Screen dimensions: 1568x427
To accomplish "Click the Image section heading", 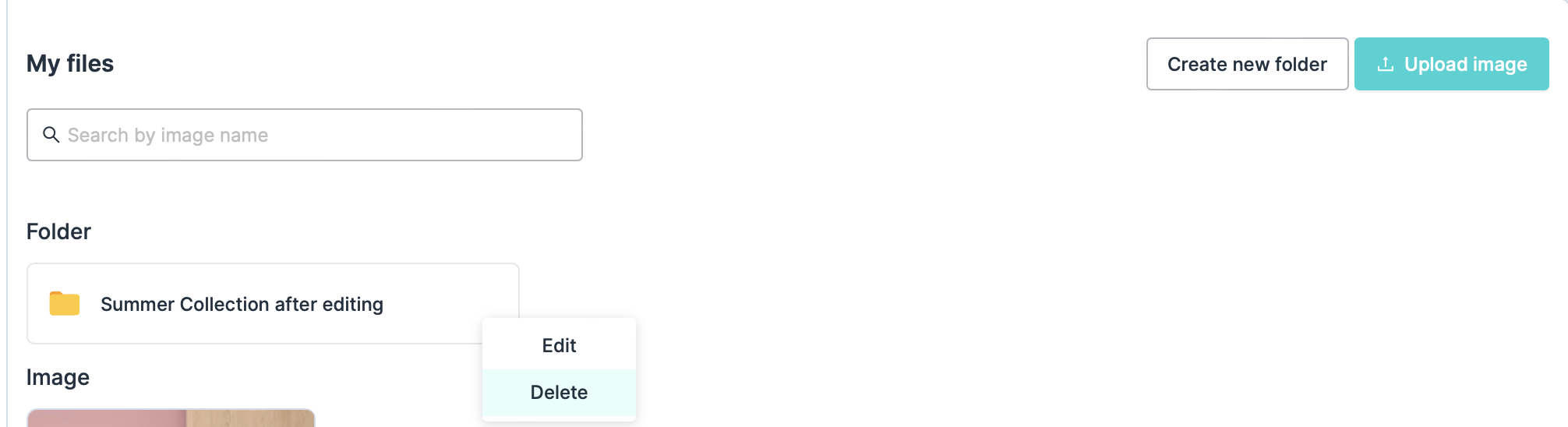I will tap(58, 377).
